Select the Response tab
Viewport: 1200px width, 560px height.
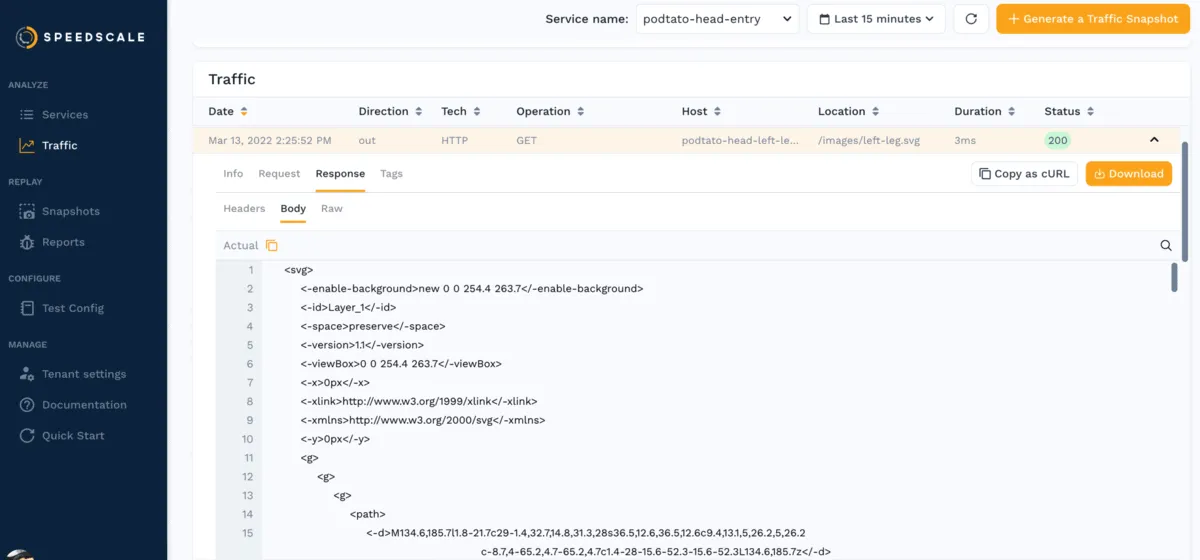pyautogui.click(x=340, y=174)
